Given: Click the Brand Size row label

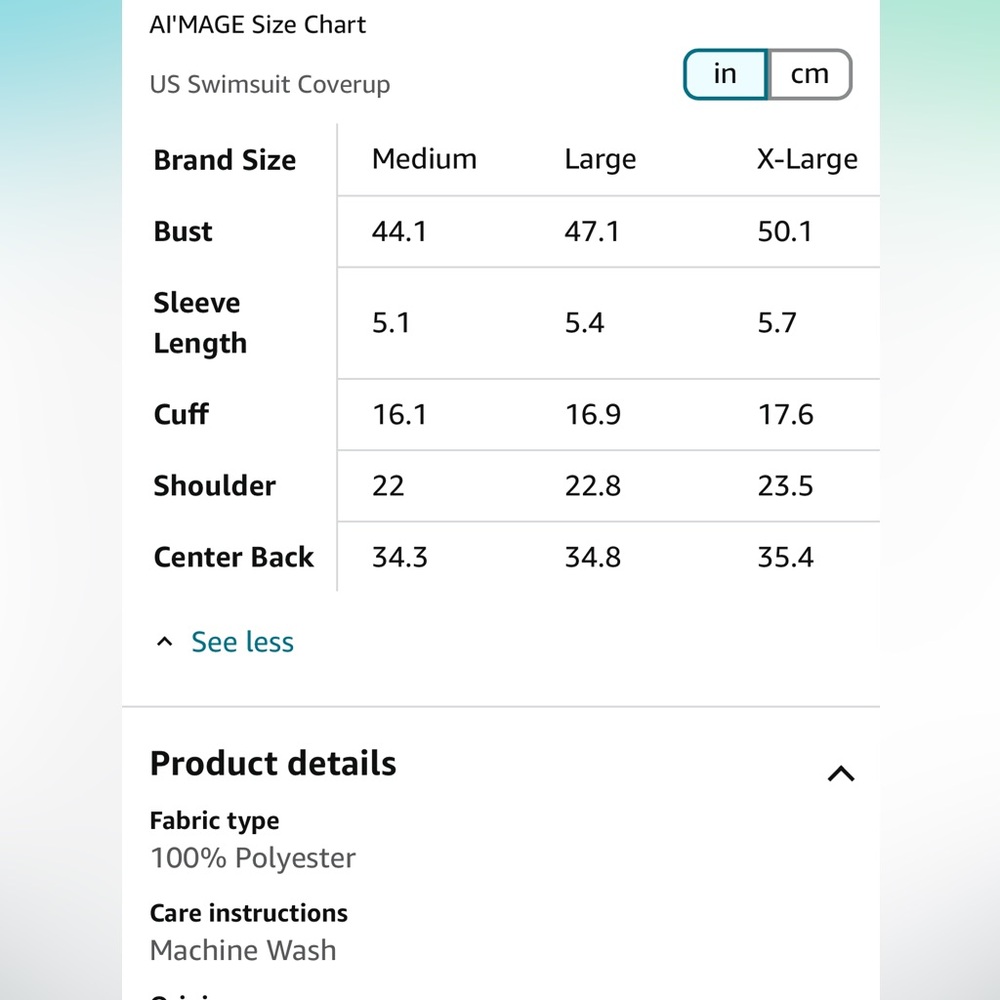Looking at the screenshot, I should (x=224, y=160).
